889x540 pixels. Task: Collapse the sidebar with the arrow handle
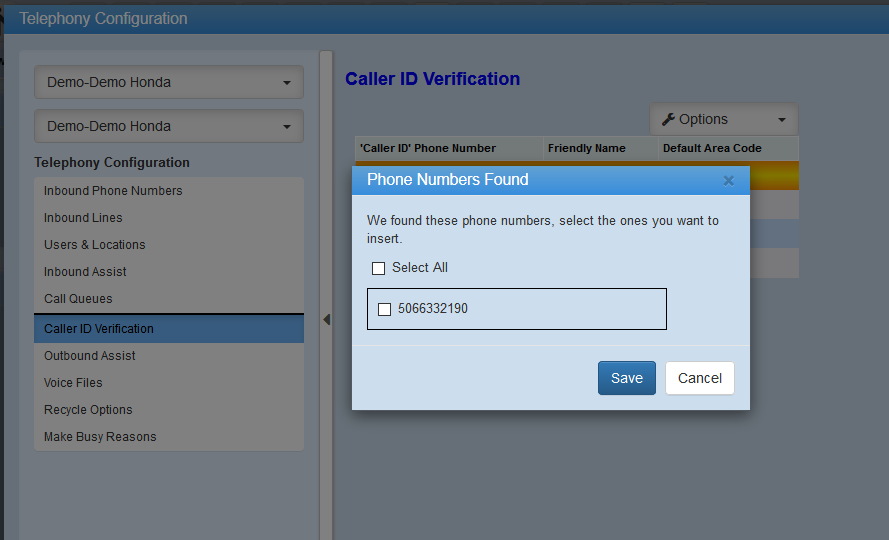[326, 320]
